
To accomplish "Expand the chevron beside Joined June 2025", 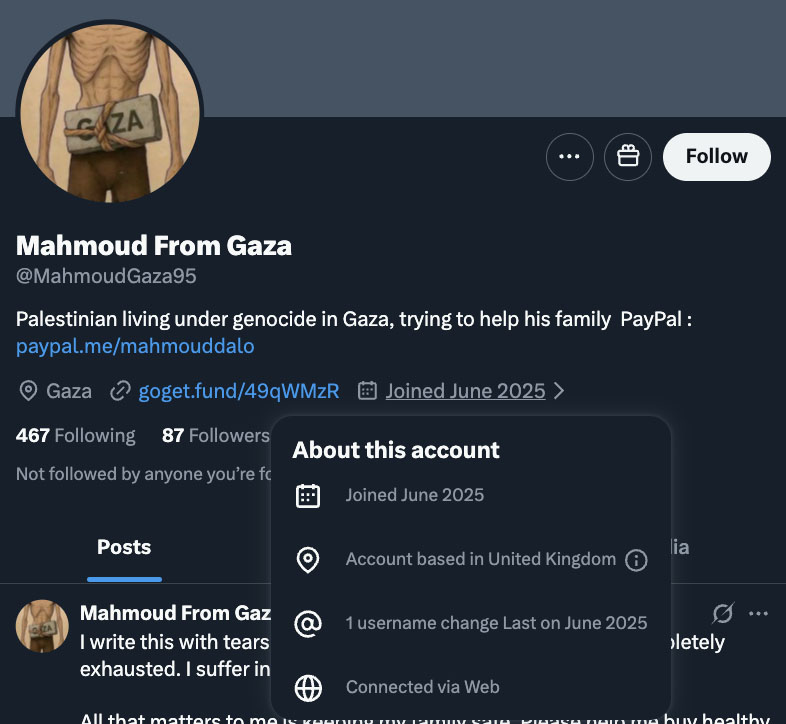I will (559, 391).
